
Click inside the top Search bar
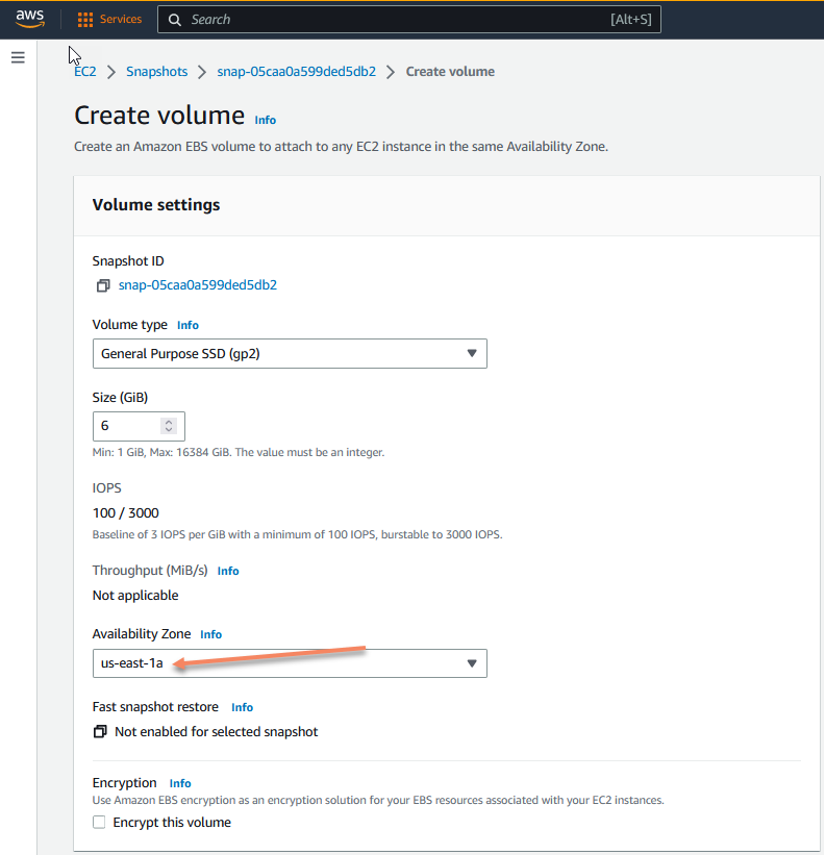click(x=400, y=19)
